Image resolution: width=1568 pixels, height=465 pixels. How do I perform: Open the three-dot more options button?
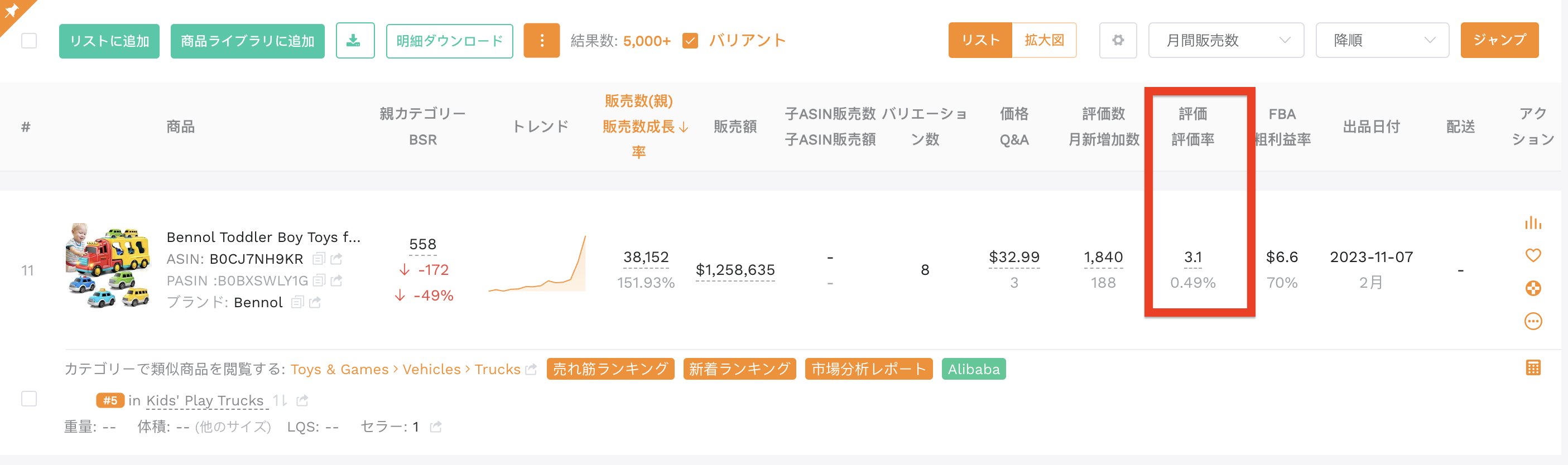[541, 41]
